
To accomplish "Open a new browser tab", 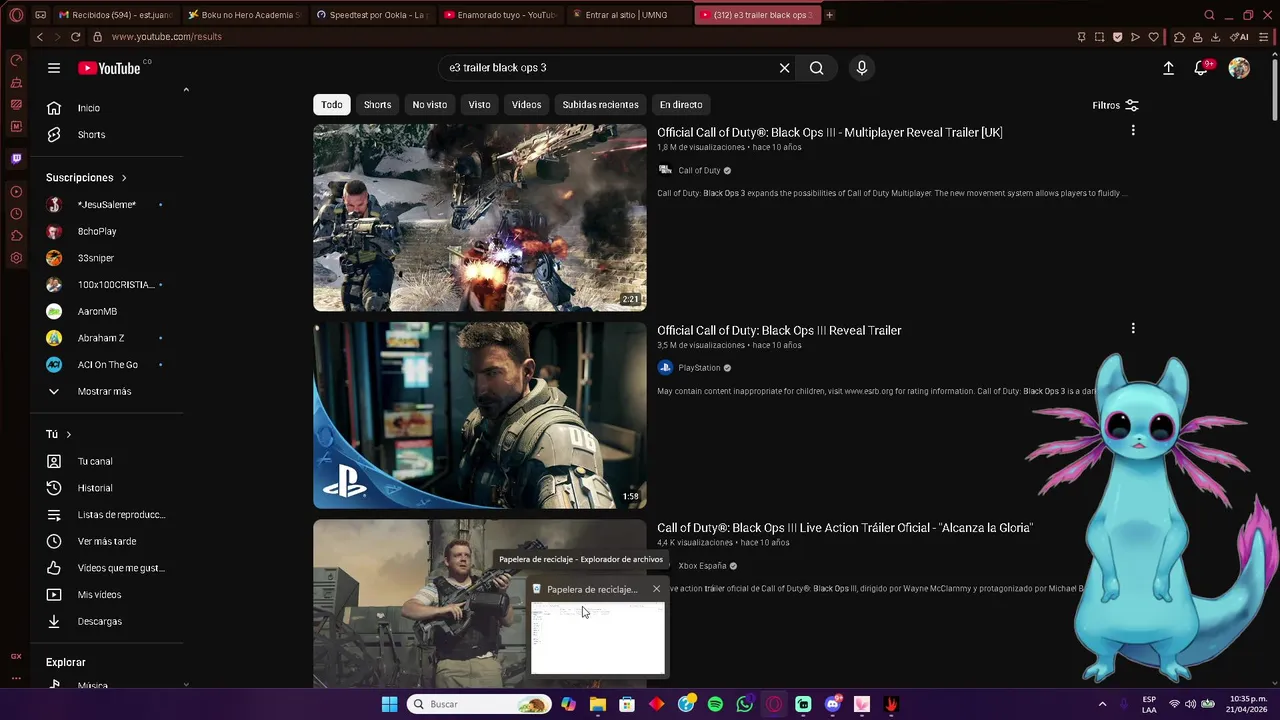I will tap(829, 15).
